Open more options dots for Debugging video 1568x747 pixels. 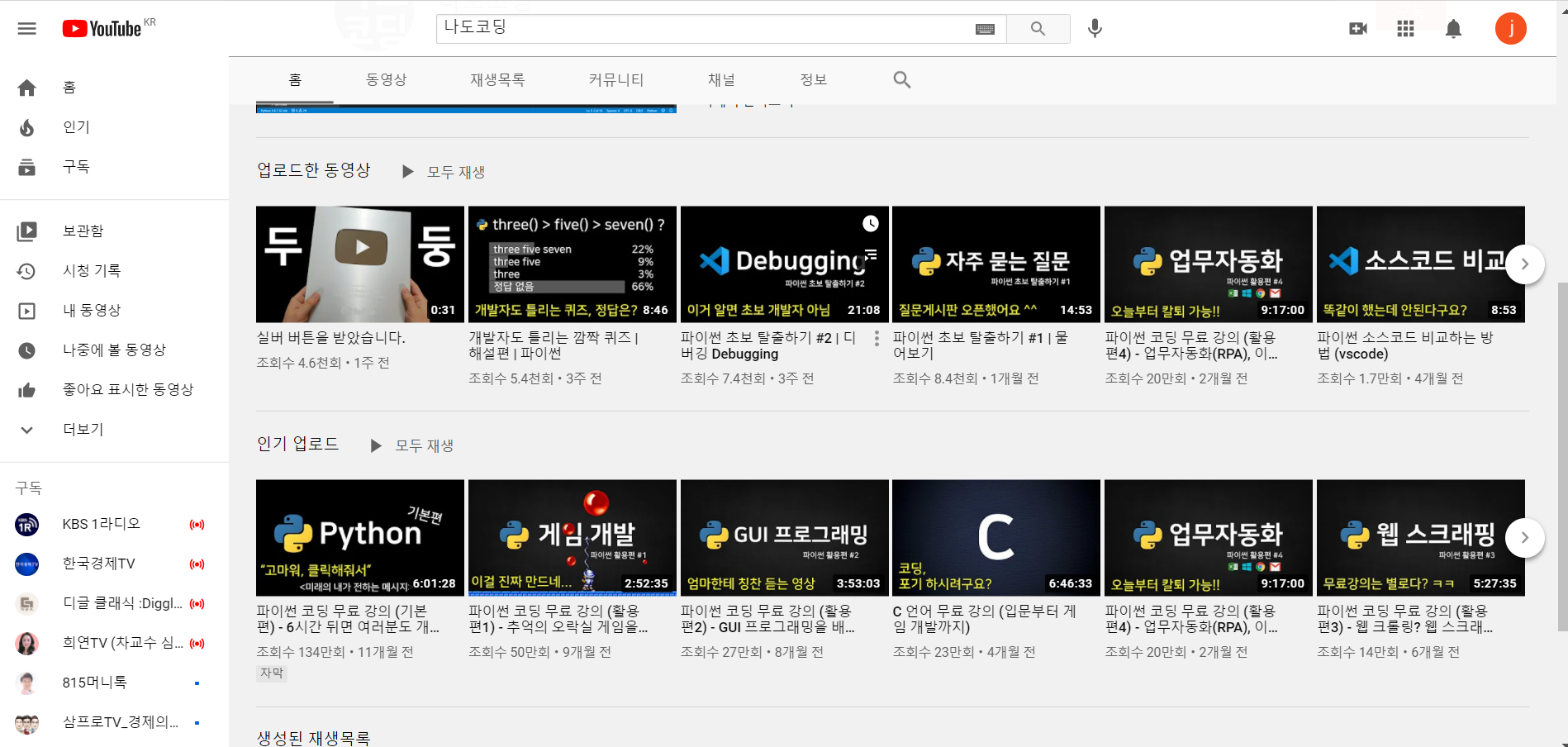click(877, 339)
